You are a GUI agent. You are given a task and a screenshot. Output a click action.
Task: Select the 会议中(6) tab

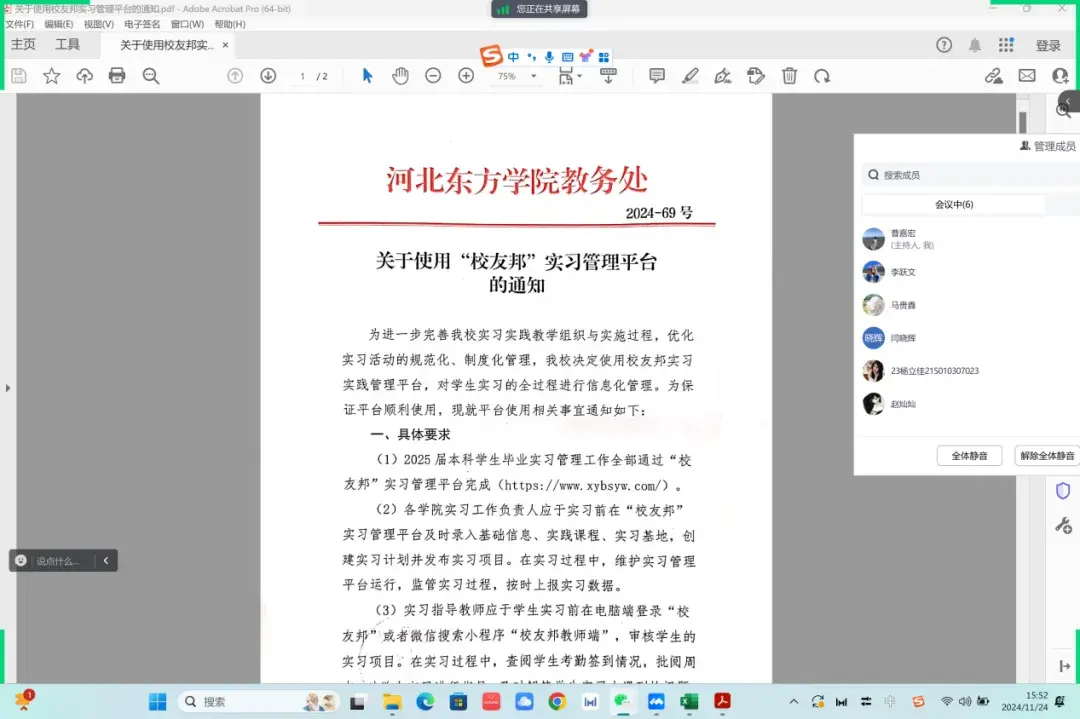pos(954,205)
